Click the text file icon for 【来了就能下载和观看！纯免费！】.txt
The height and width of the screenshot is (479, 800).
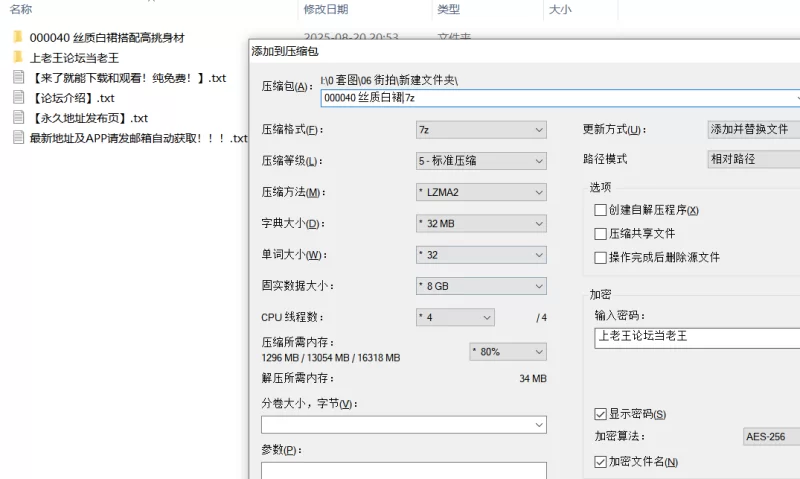pos(18,77)
